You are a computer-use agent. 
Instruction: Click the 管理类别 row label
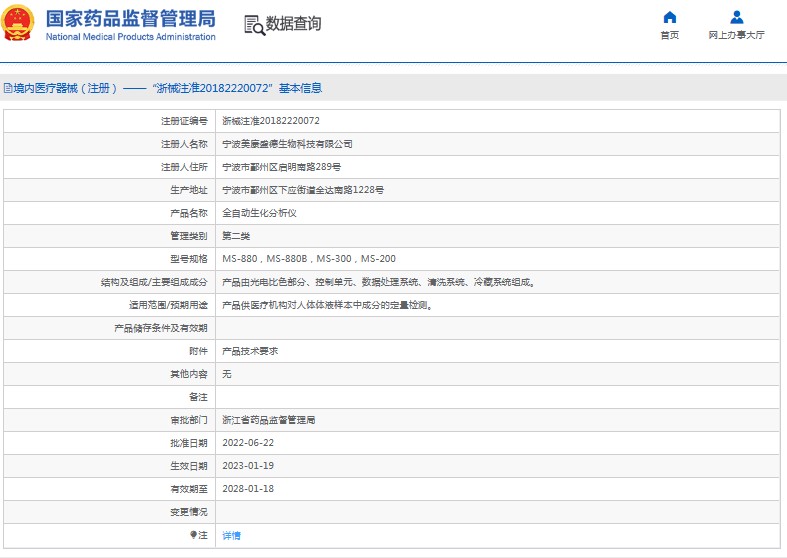tap(189, 236)
